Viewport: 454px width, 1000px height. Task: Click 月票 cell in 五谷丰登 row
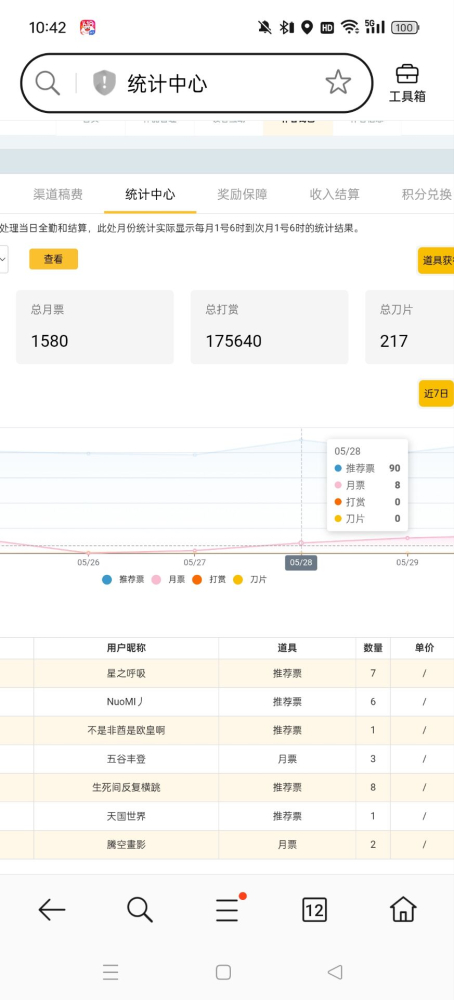click(287, 759)
